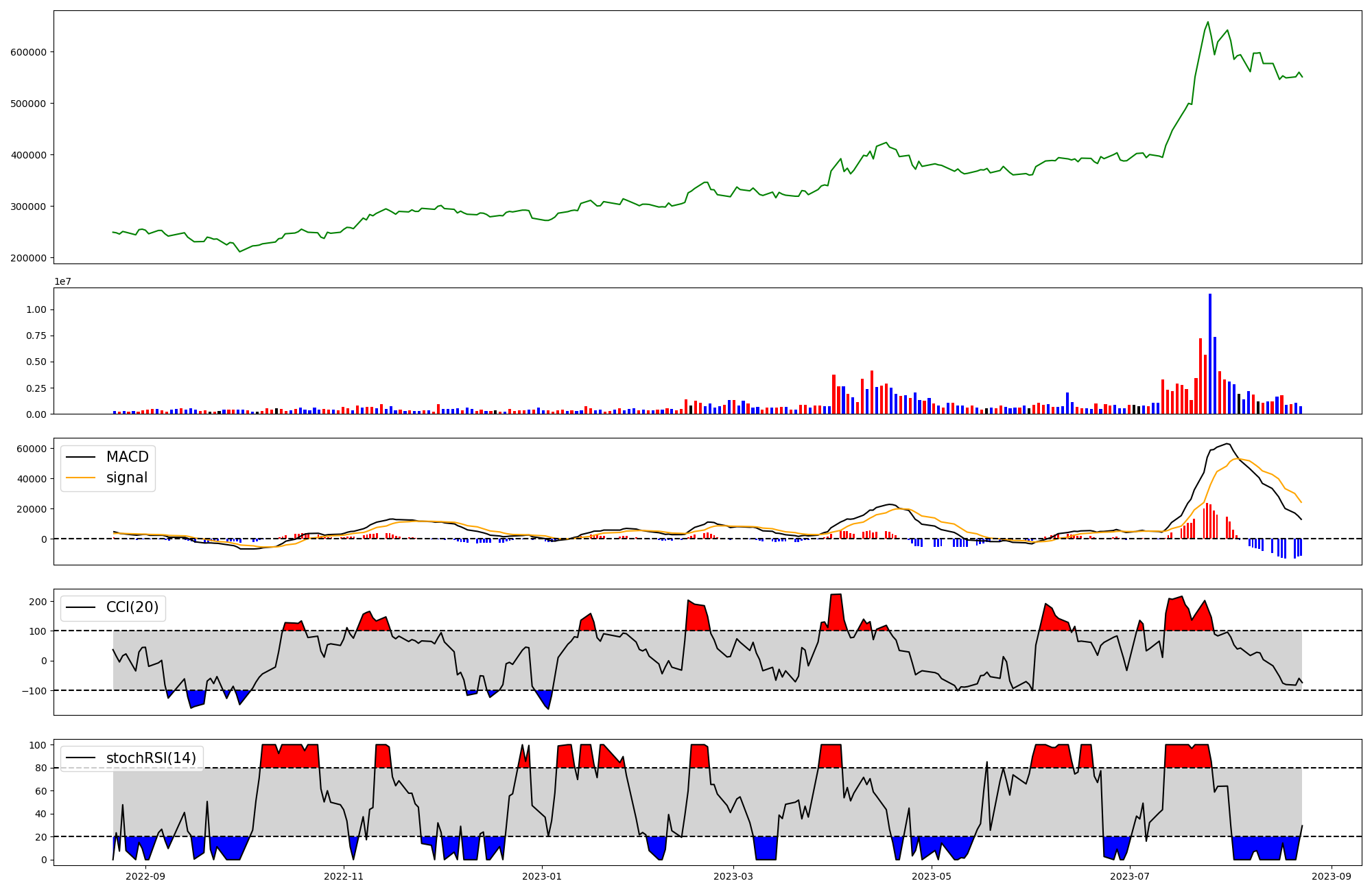Screen dimensions: 1372x892
Task: Click the 60000 MACD axis label
Action: [x=32, y=449]
